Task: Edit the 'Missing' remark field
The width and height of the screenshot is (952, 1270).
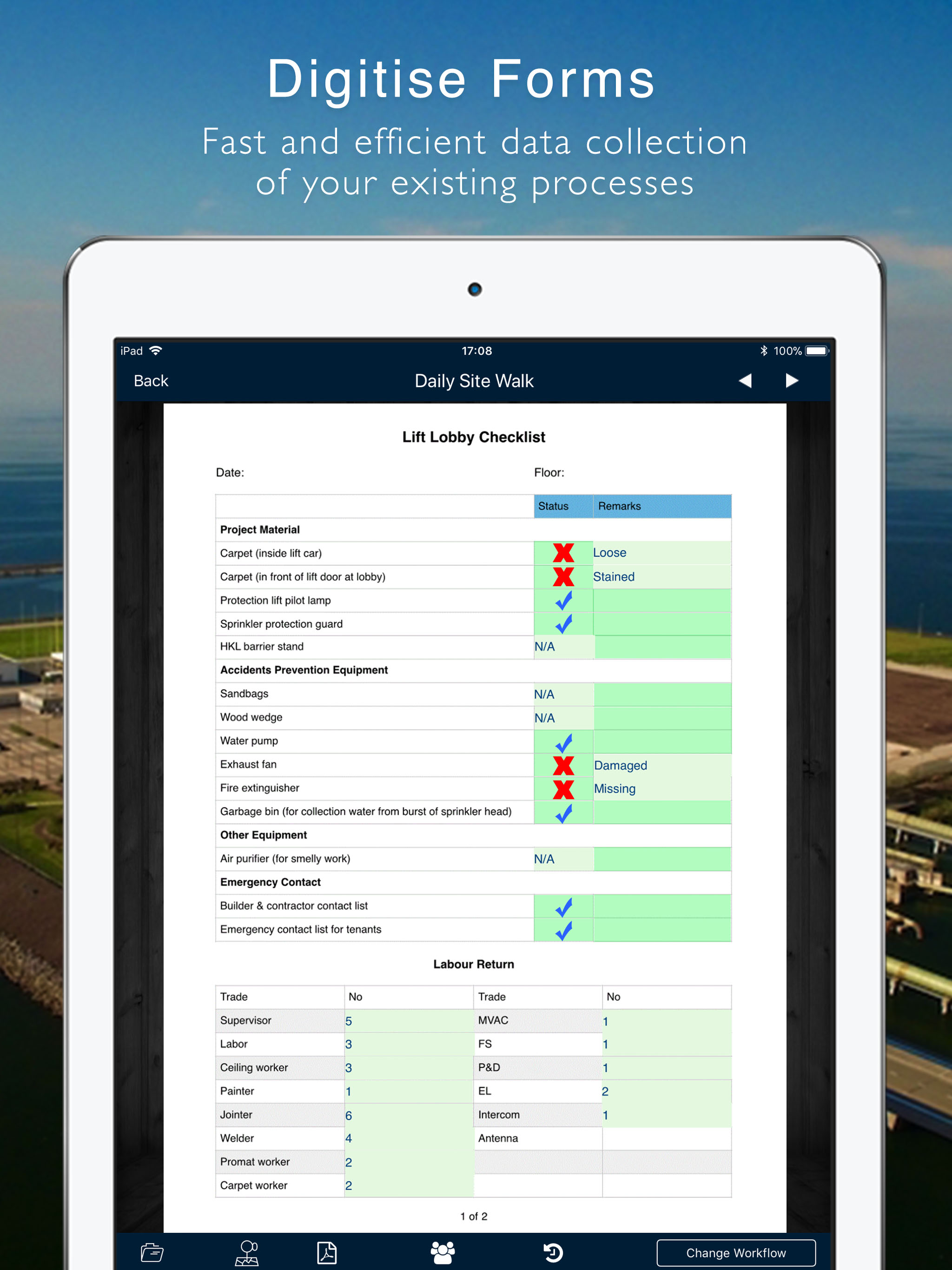Action: [662, 789]
